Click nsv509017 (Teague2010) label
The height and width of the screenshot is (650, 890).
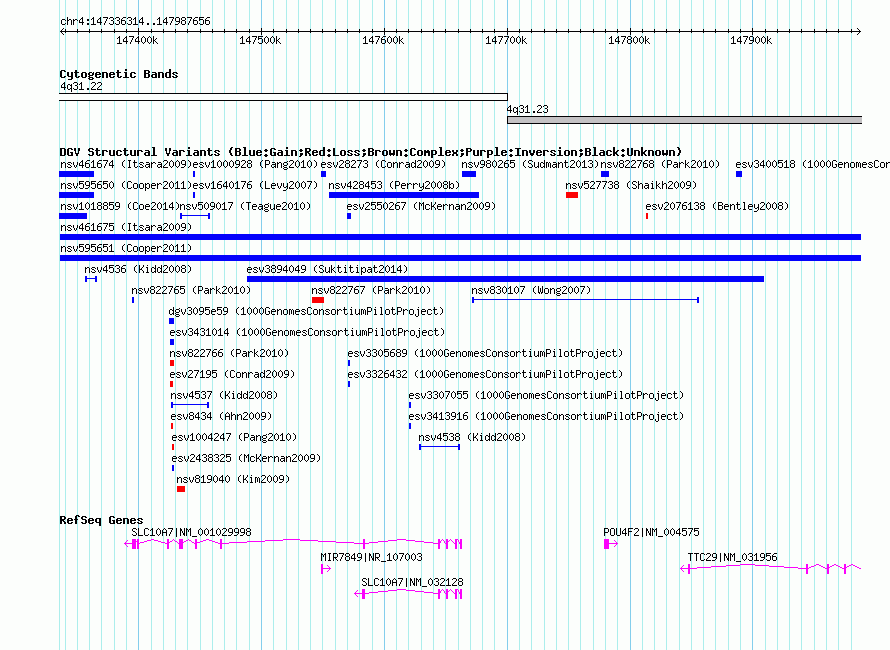(x=245, y=207)
